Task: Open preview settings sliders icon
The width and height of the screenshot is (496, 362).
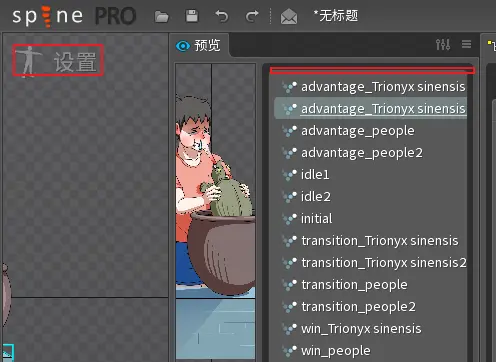Action: [x=443, y=44]
